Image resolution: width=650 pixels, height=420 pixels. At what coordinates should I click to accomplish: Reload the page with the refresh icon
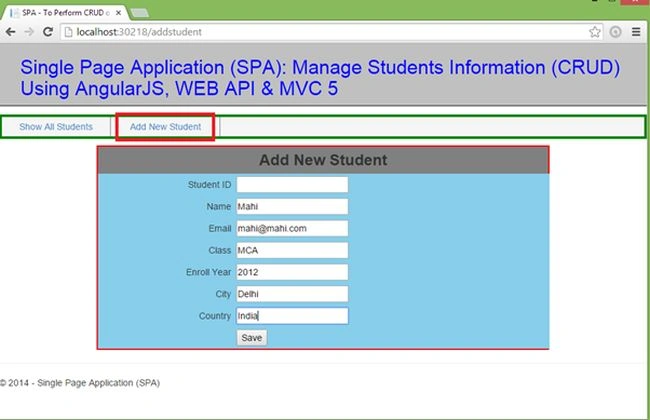coord(48,32)
